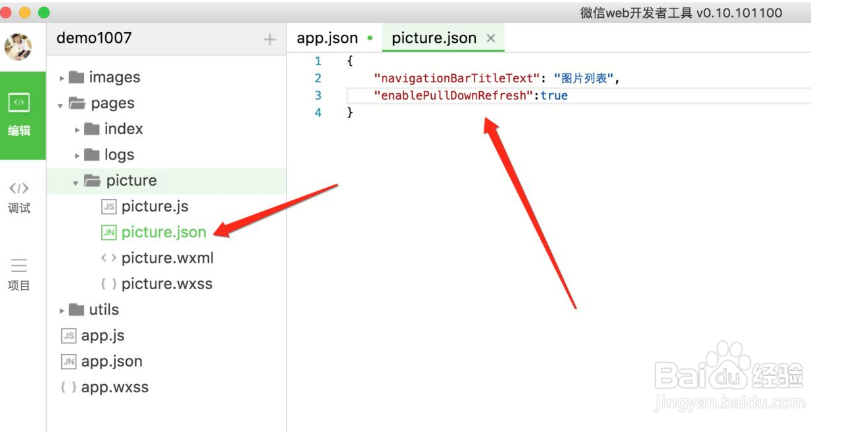This screenshot has width=854, height=432.
Task: Select the index folder name
Action: [x=124, y=129]
